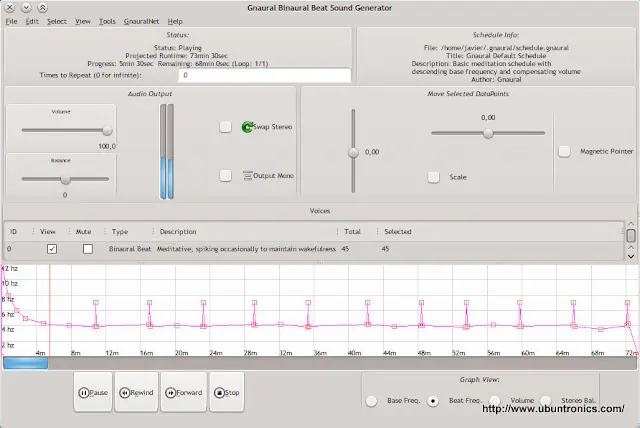The height and width of the screenshot is (428, 640).
Task: Open the View menu
Action: (83, 21)
